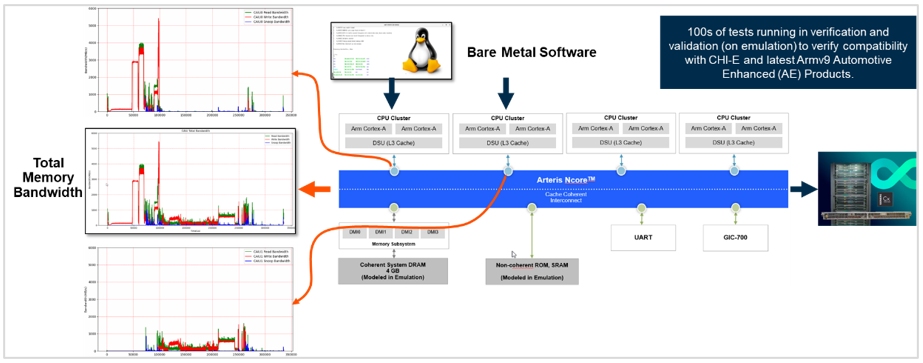This screenshot has width=923, height=363.
Task: Click the DMI3 memory interface block
Action: [433, 232]
